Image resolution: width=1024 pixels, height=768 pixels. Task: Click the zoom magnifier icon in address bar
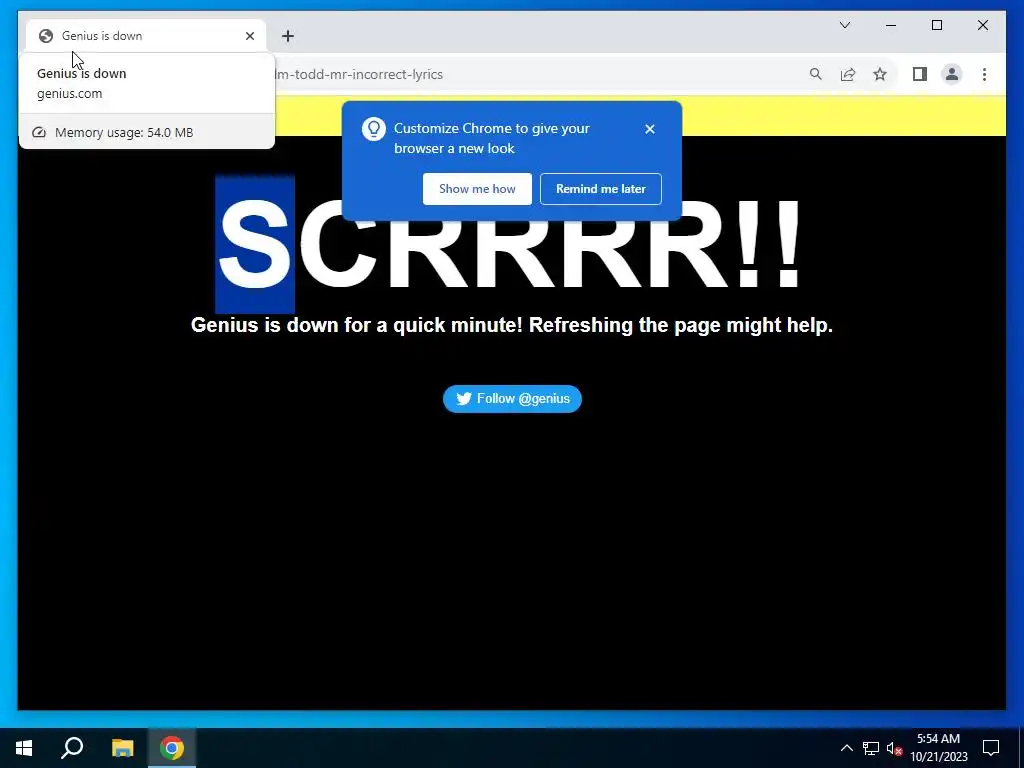pyautogui.click(x=816, y=74)
